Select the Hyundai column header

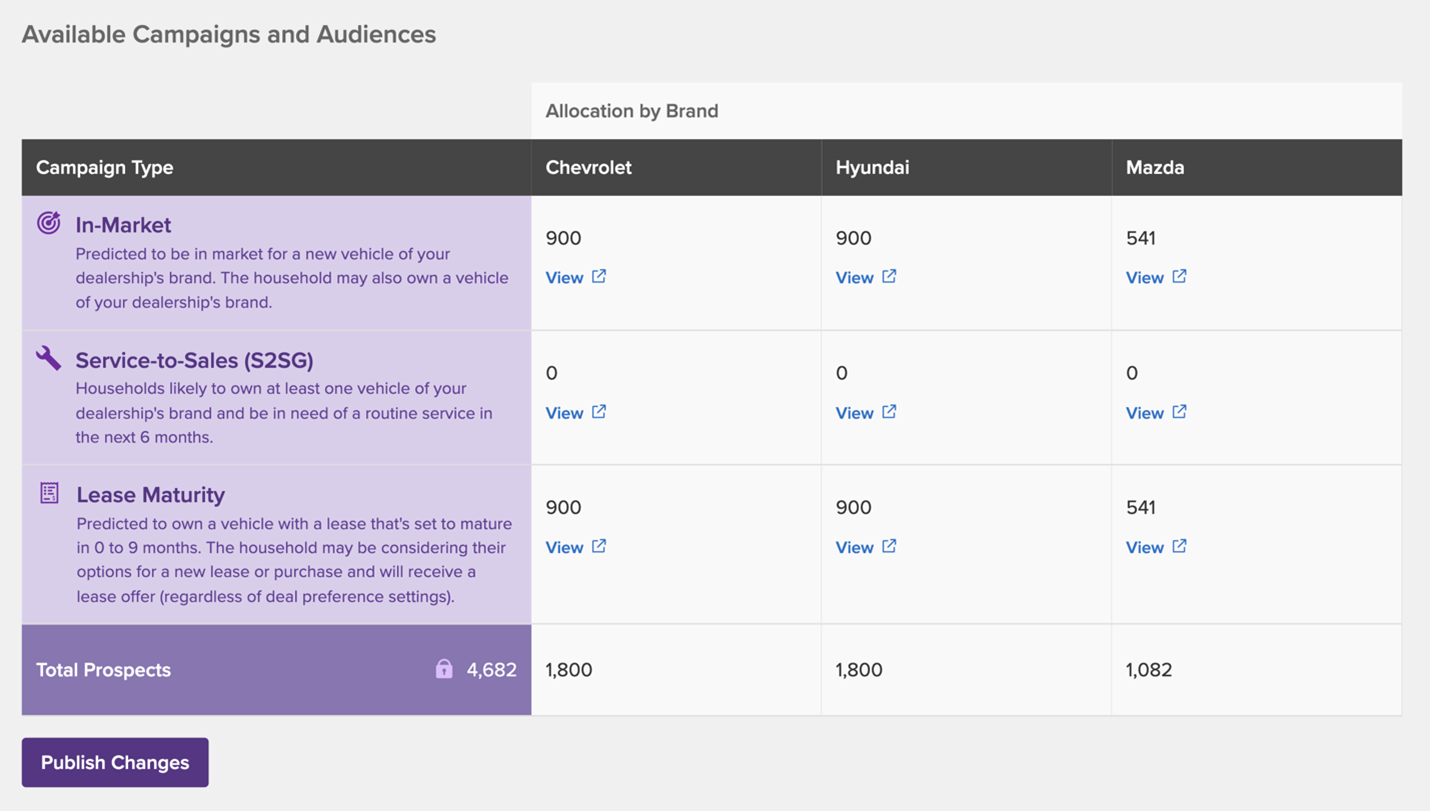pos(872,167)
